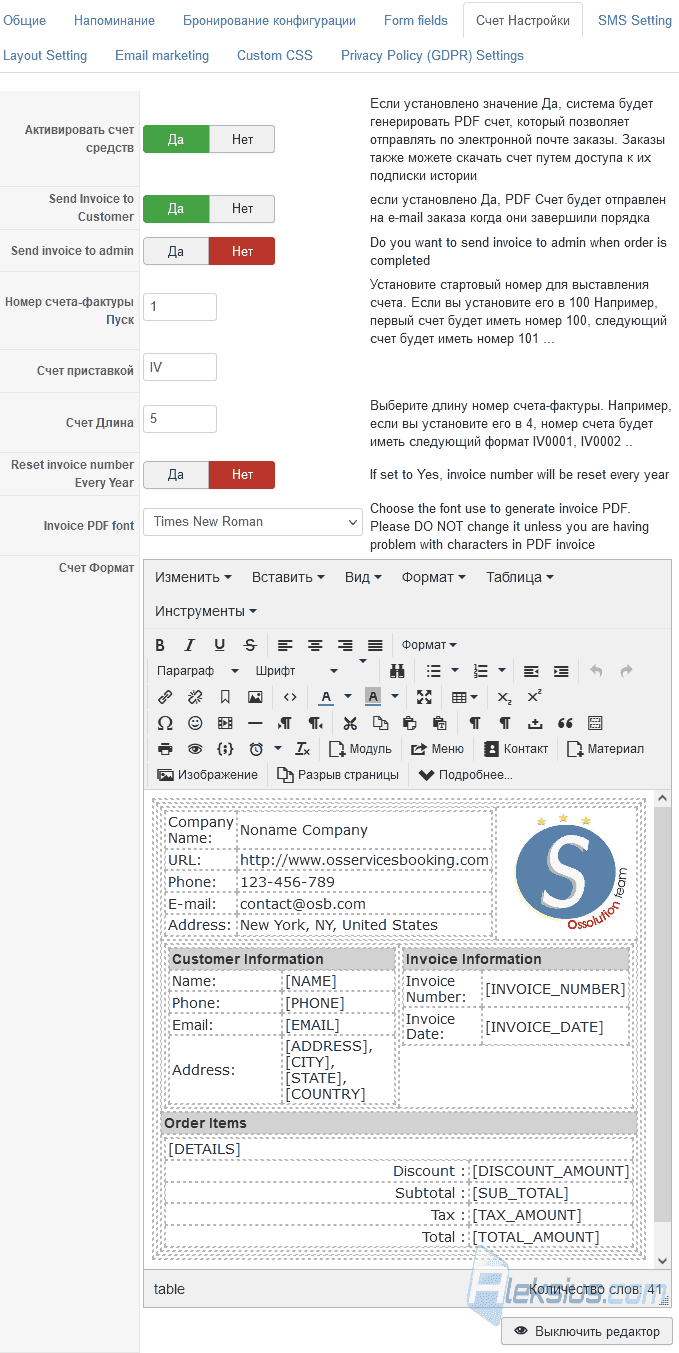This screenshot has height=1353, width=679.
Task: Click the insert link icon
Action: [165, 697]
